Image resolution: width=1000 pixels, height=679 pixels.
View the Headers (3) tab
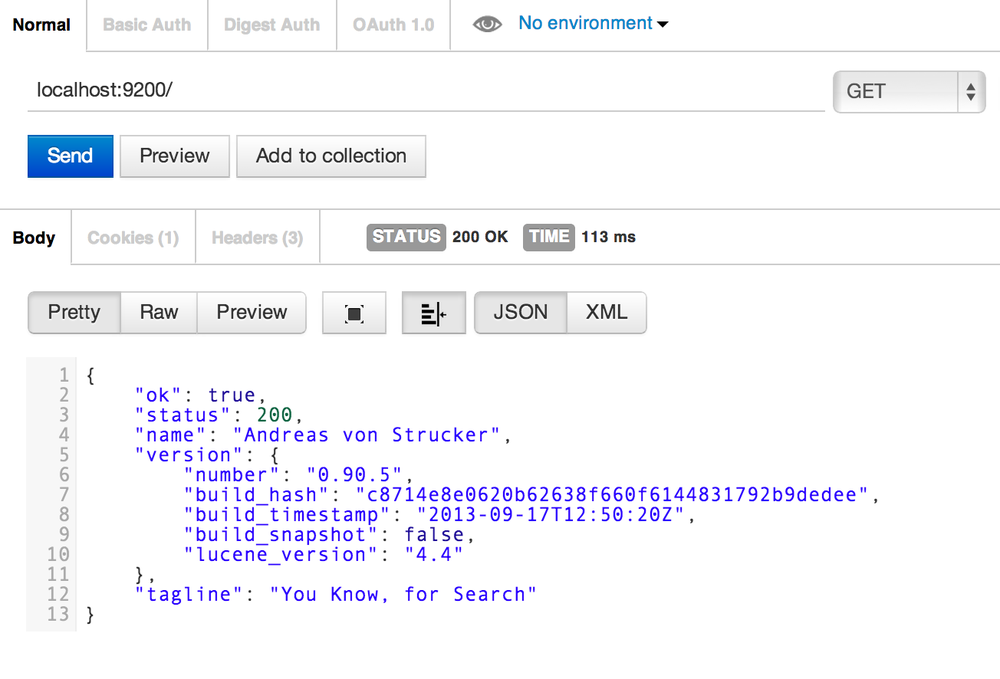tap(256, 237)
